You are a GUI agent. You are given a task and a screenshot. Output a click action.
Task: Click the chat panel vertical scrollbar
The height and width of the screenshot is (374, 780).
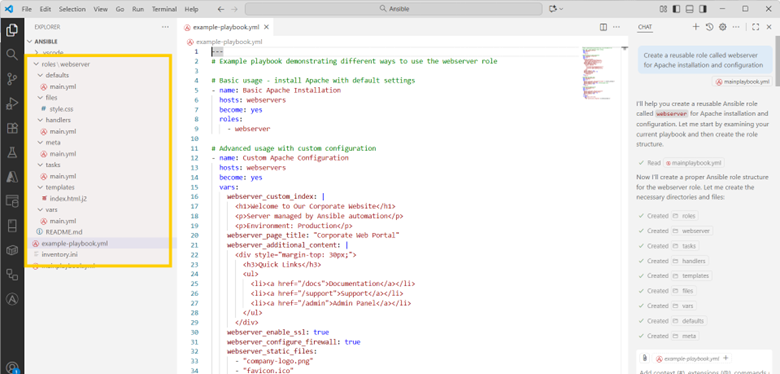click(x=777, y=60)
